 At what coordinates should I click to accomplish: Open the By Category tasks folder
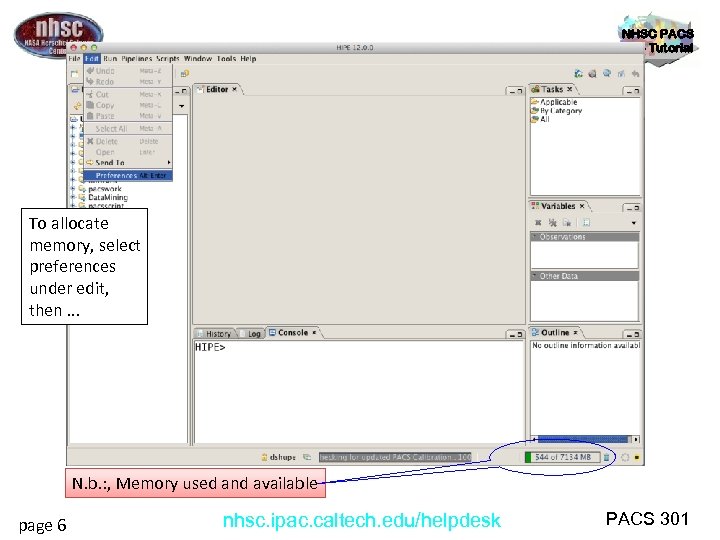point(557,111)
